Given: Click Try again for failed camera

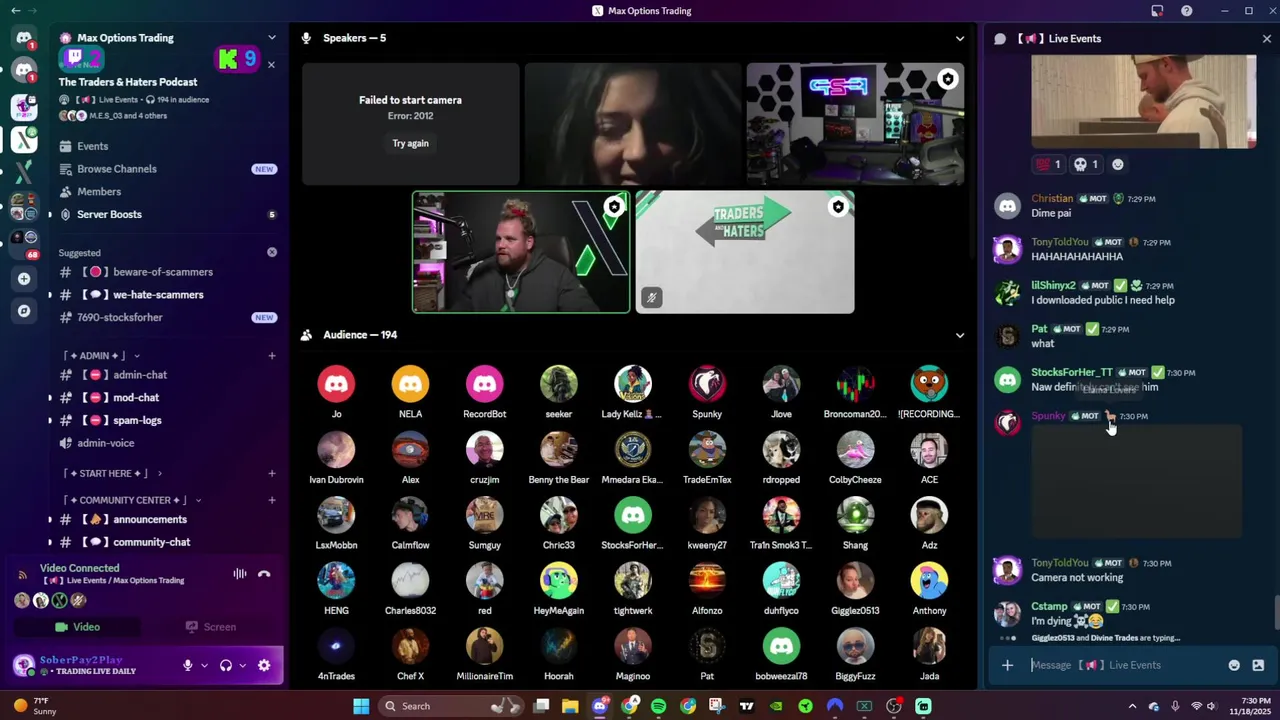Looking at the screenshot, I should [x=410, y=143].
